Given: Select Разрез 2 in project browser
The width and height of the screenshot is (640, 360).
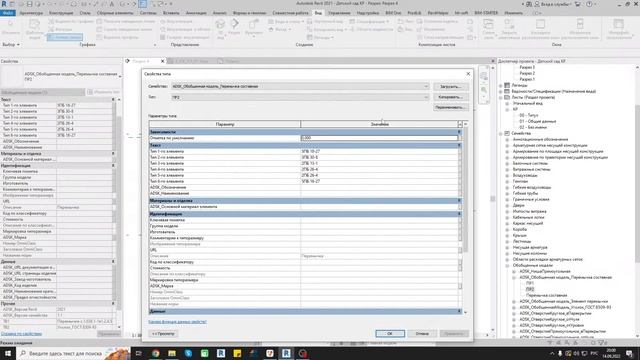Looking at the screenshot, I should [527, 73].
